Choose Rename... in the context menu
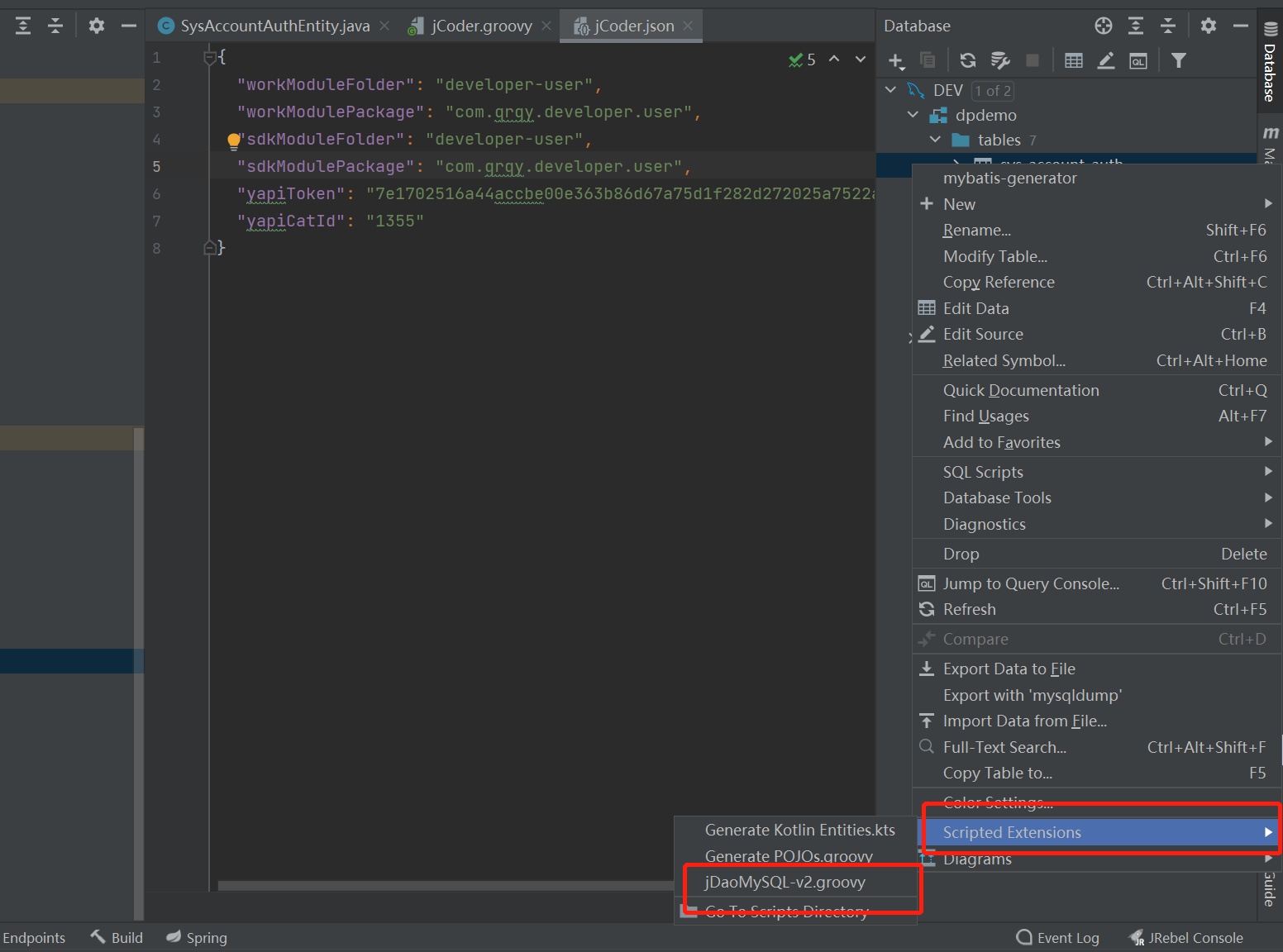Screen dimensions: 1283x952 [x=1097, y=230]
